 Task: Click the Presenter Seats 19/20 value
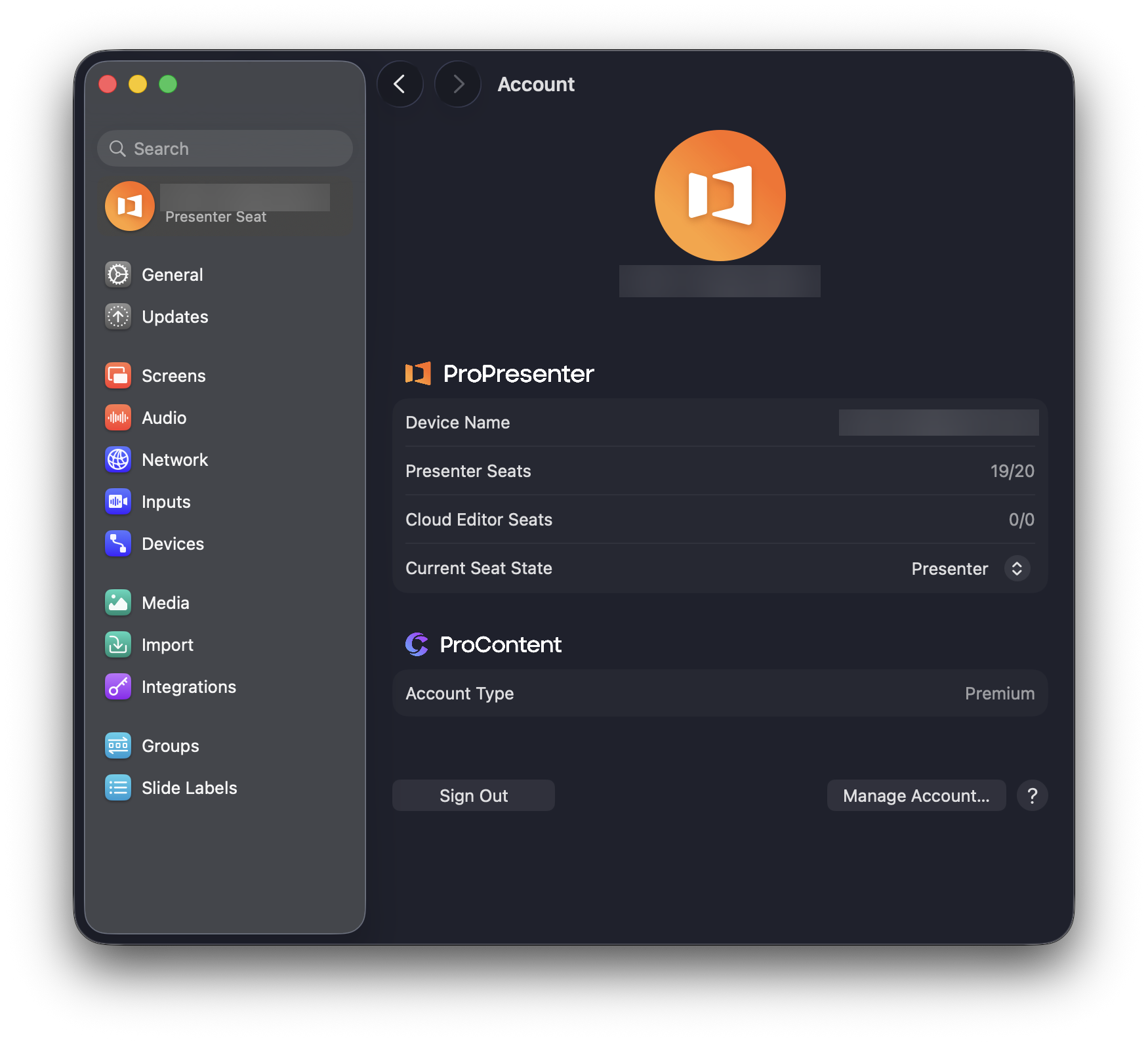coord(1012,471)
